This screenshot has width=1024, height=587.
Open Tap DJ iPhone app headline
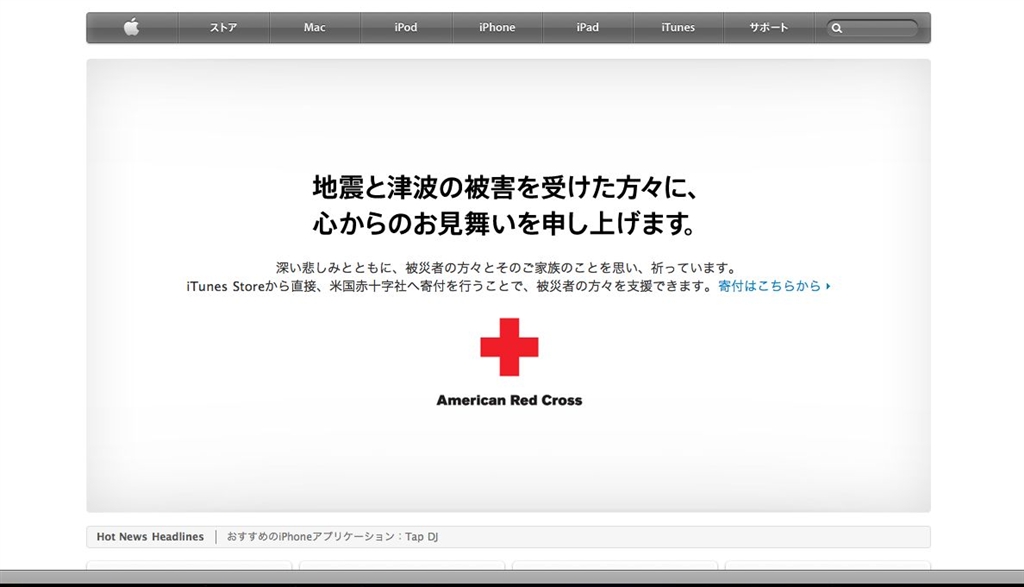pos(332,537)
